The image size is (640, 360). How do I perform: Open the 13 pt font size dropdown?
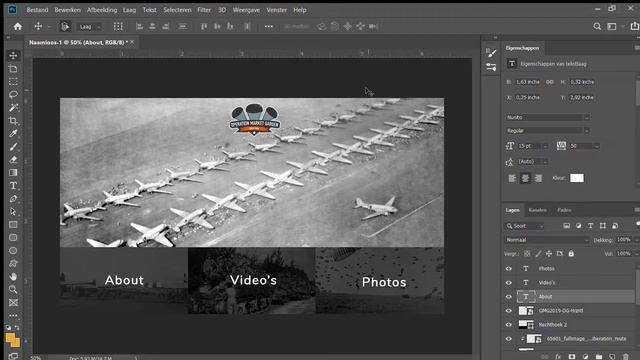[533, 146]
